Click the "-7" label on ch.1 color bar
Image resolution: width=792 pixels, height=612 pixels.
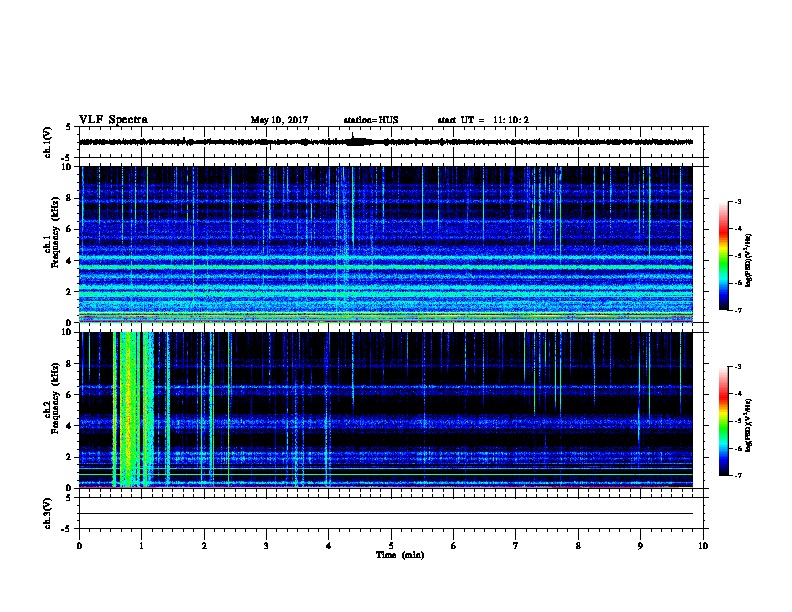tap(737, 310)
